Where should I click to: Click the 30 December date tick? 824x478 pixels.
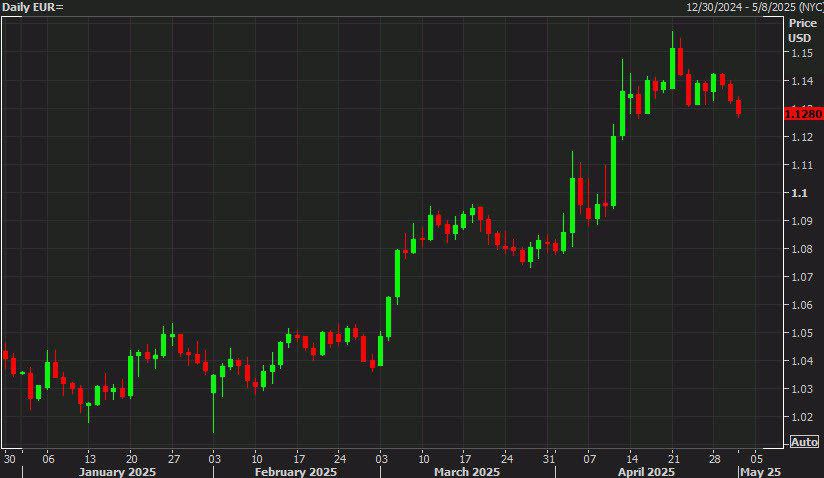(x=9, y=459)
